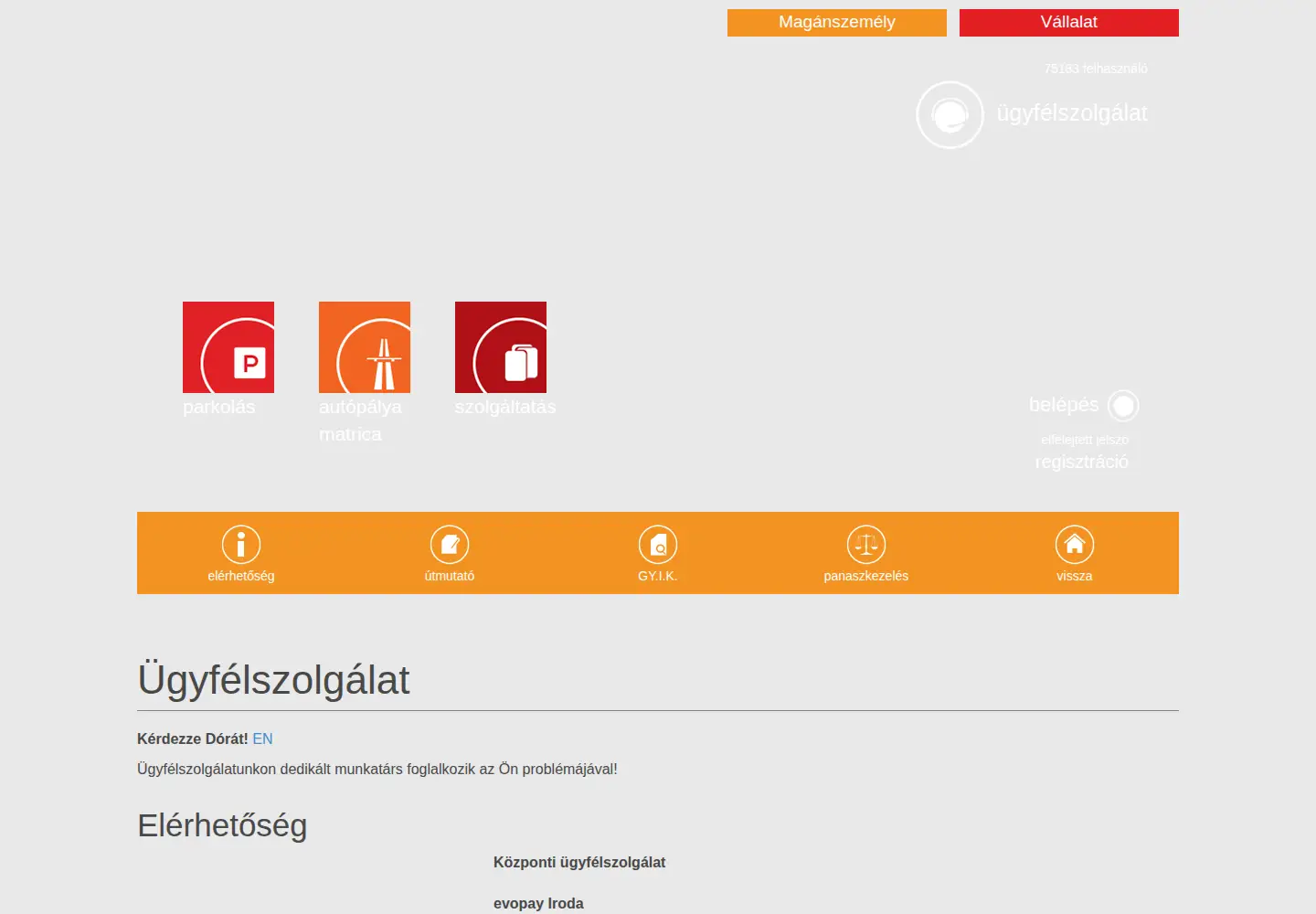Open the szolgáltatás services tile icon
1316x914 pixels.
pos(501,347)
